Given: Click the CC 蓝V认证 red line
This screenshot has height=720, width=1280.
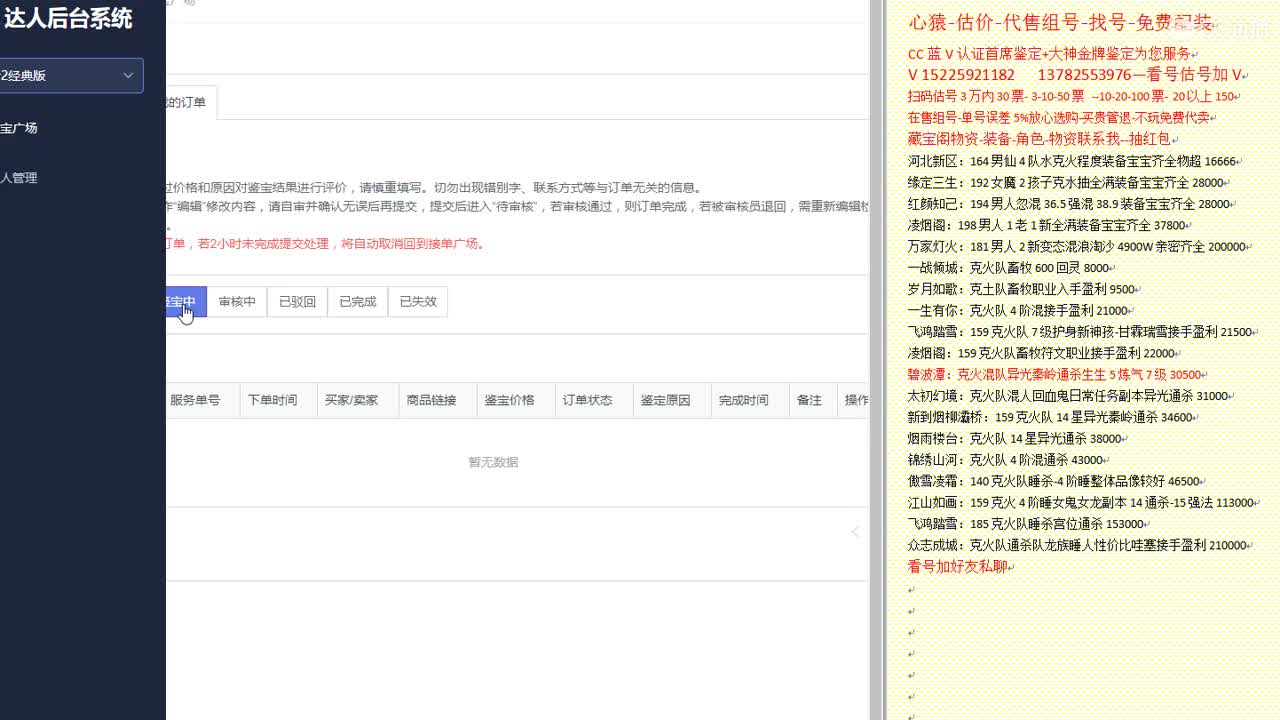Looking at the screenshot, I should pyautogui.click(x=1052, y=54).
